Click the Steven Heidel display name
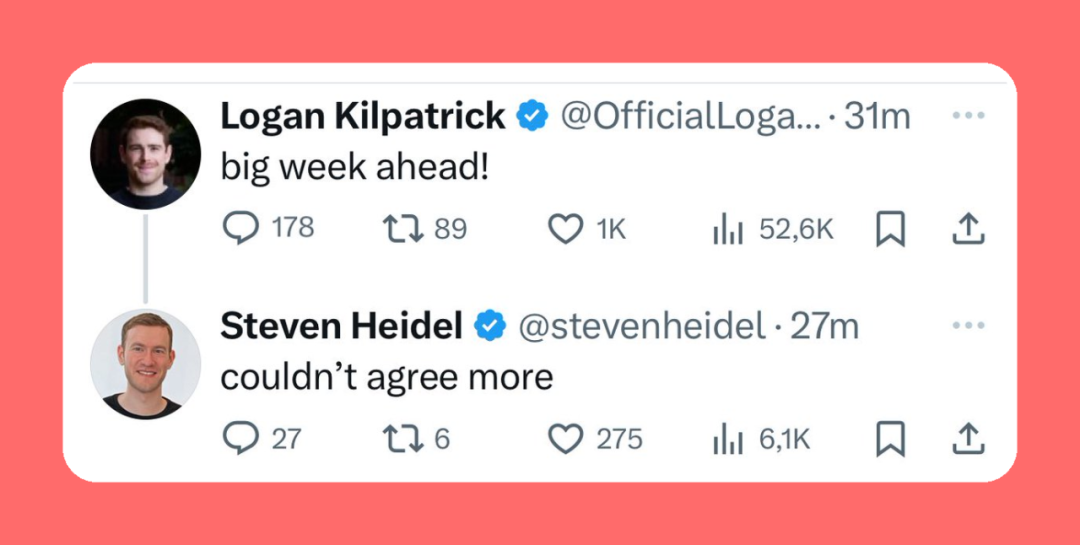The image size is (1080, 545). click(x=341, y=327)
